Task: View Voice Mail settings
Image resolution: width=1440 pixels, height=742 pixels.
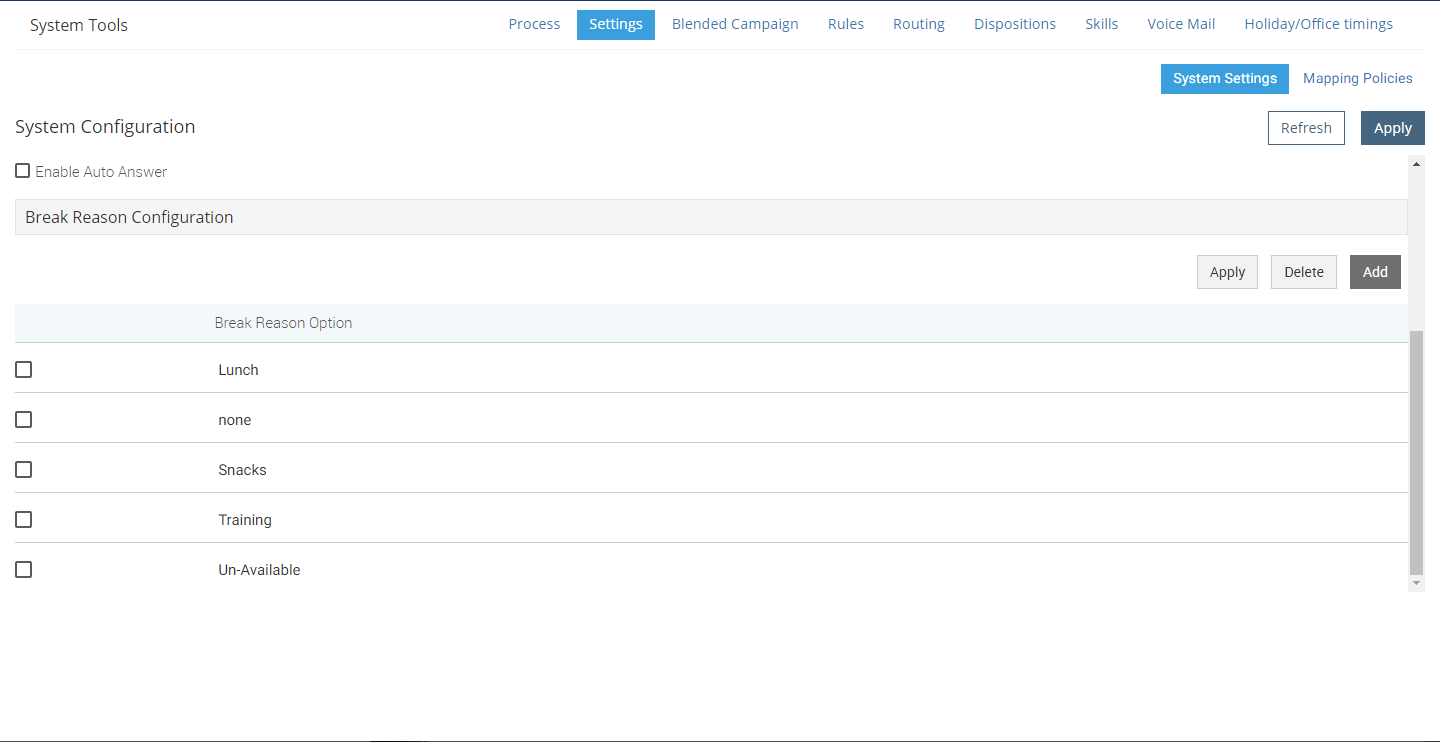Action: coord(1180,23)
